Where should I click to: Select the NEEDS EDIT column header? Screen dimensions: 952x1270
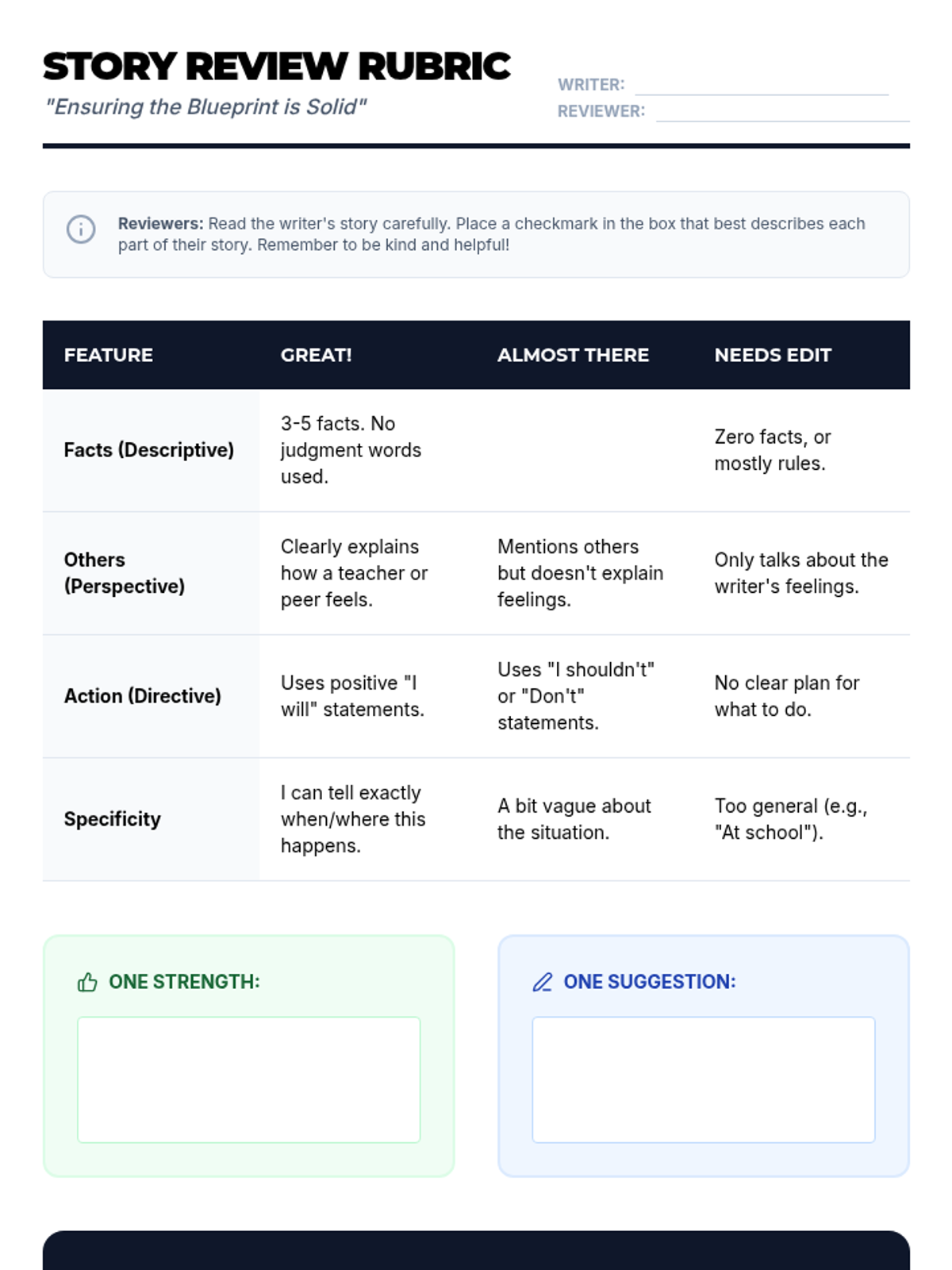773,355
